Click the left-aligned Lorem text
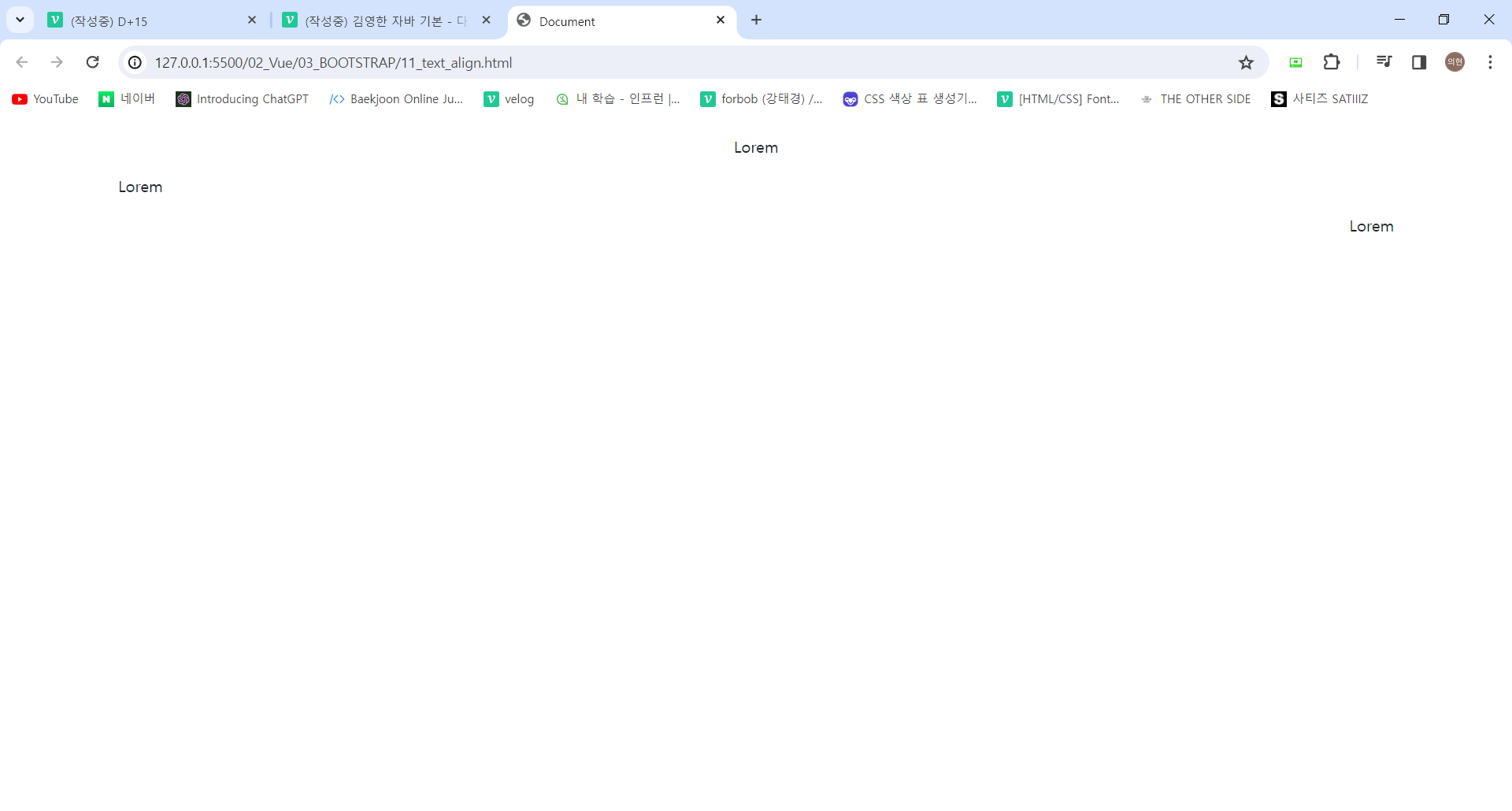 140,187
